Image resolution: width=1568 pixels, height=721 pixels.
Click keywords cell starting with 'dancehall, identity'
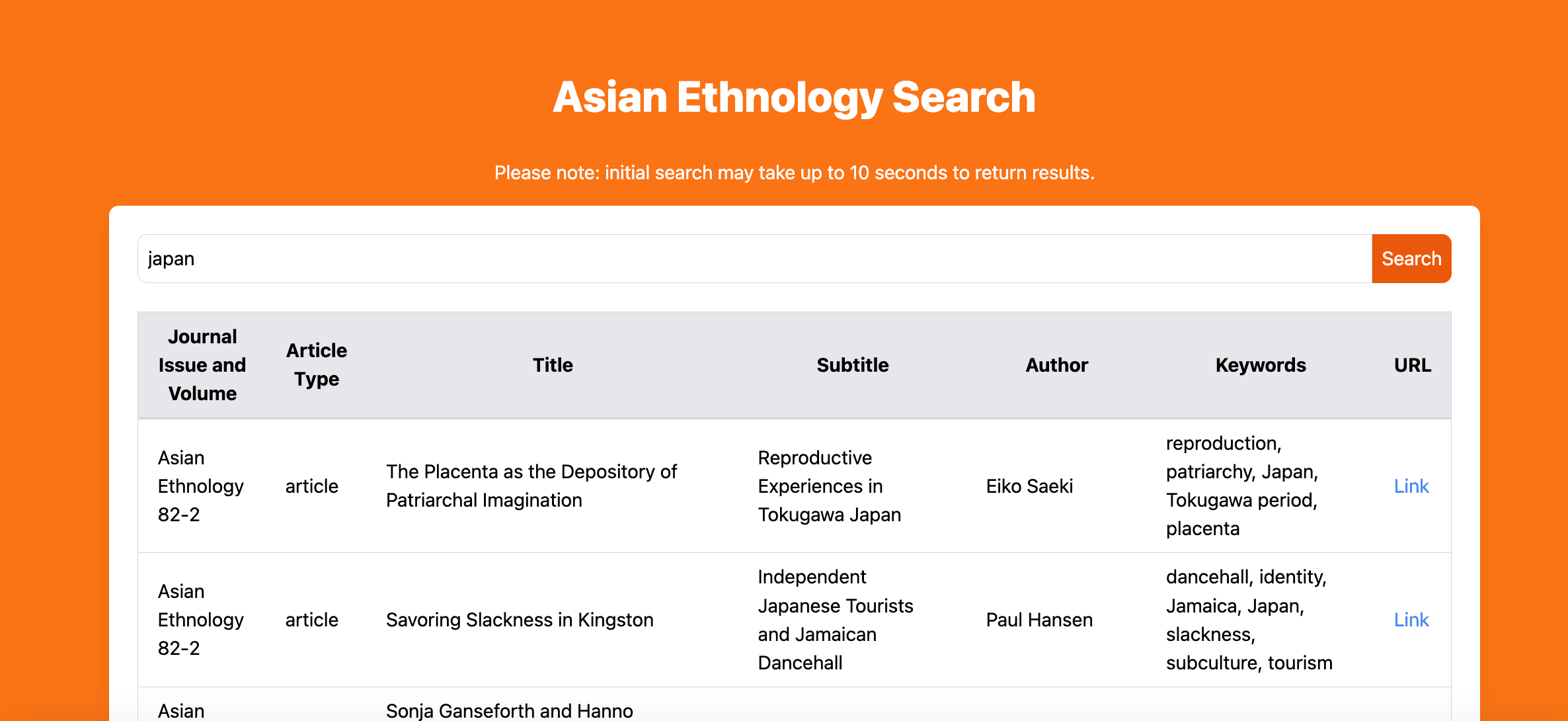1249,620
